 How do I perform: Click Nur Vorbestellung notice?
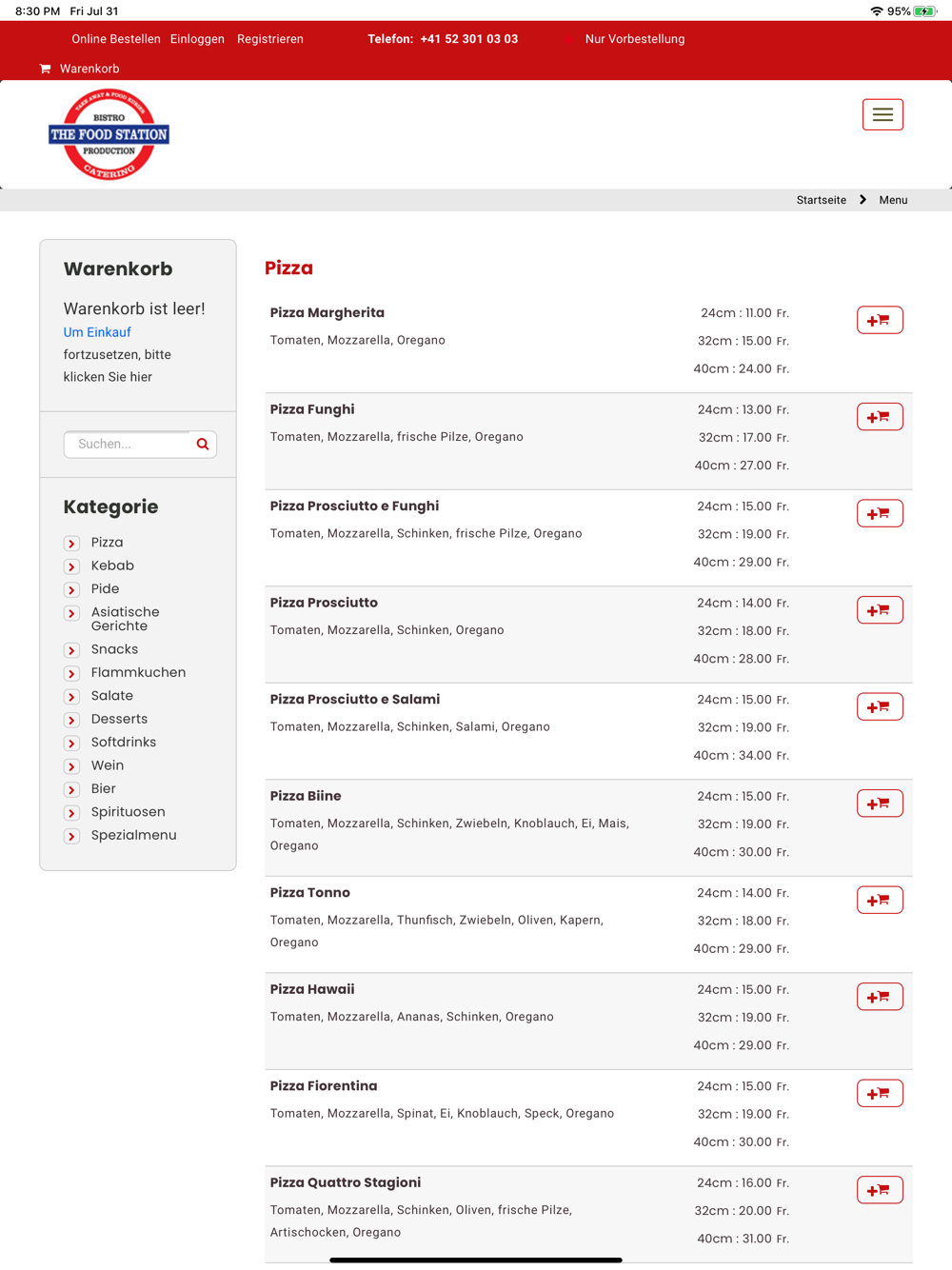tap(635, 39)
